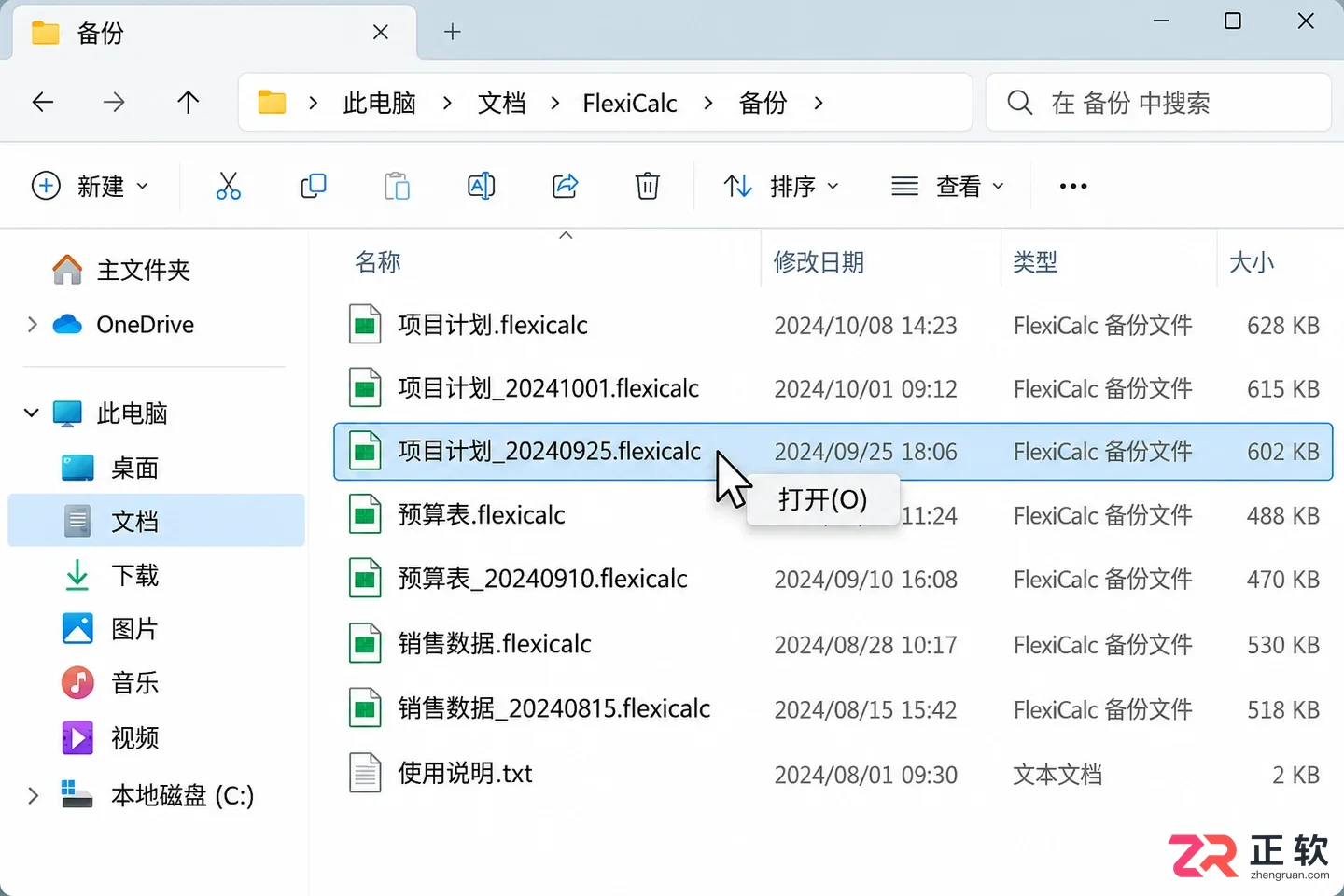Collapse the 此电脑 tree node
This screenshot has height=896, width=1344.
pyautogui.click(x=33, y=413)
